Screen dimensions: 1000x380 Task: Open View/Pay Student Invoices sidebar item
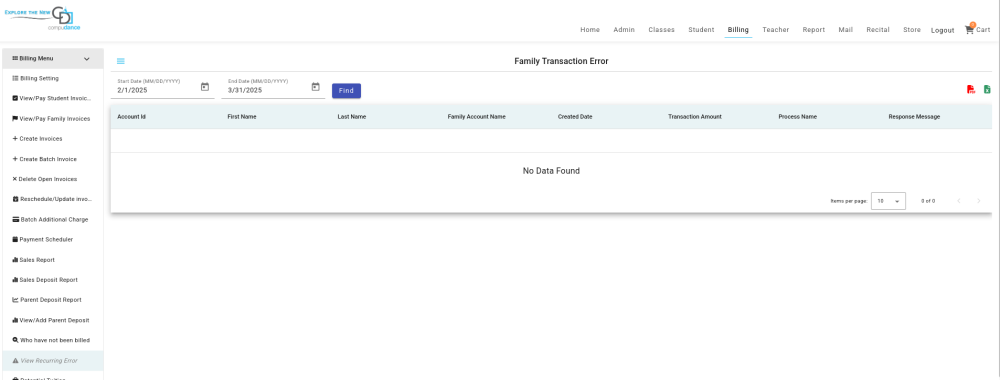pyautogui.click(x=53, y=99)
